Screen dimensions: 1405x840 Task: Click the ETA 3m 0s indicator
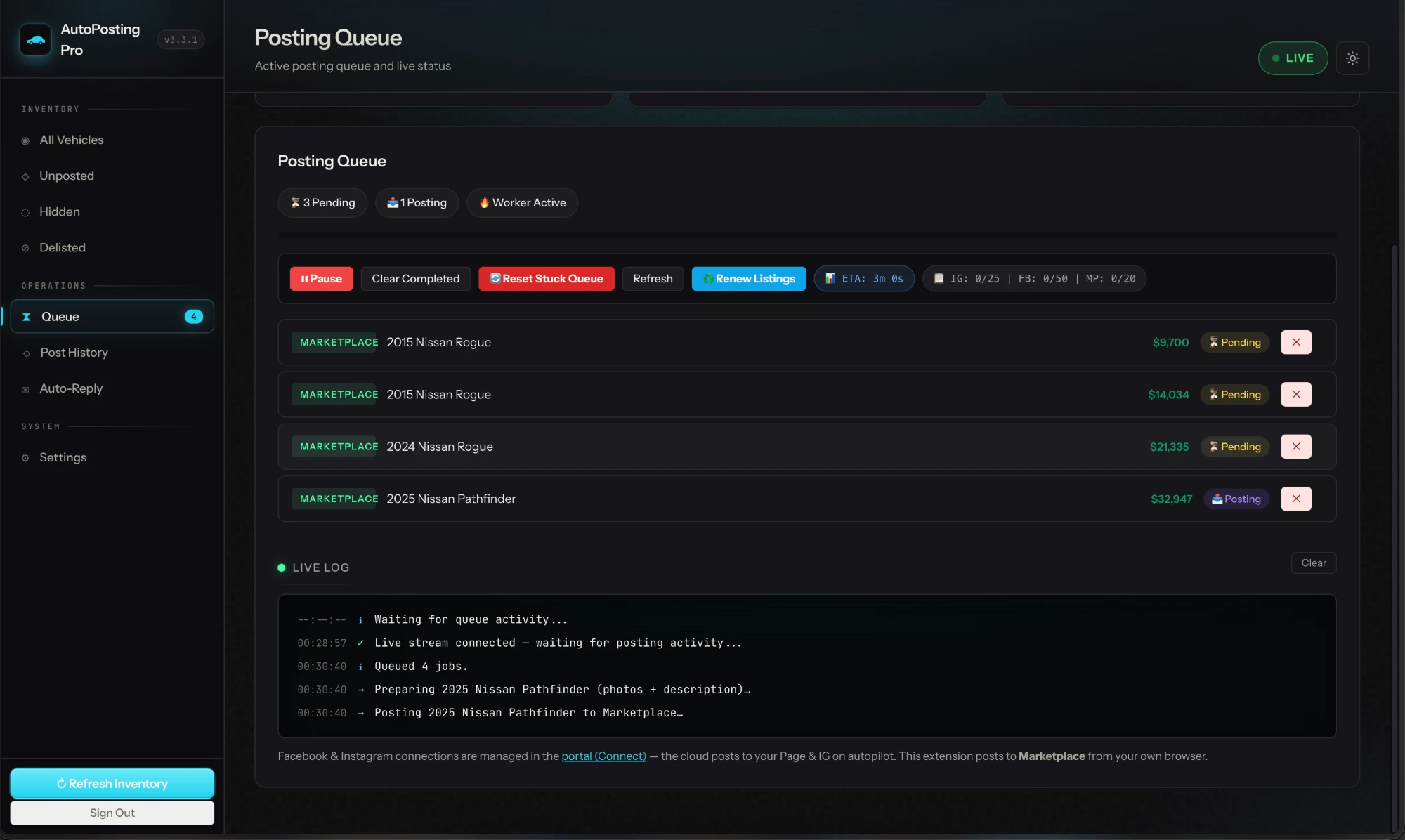click(x=864, y=279)
